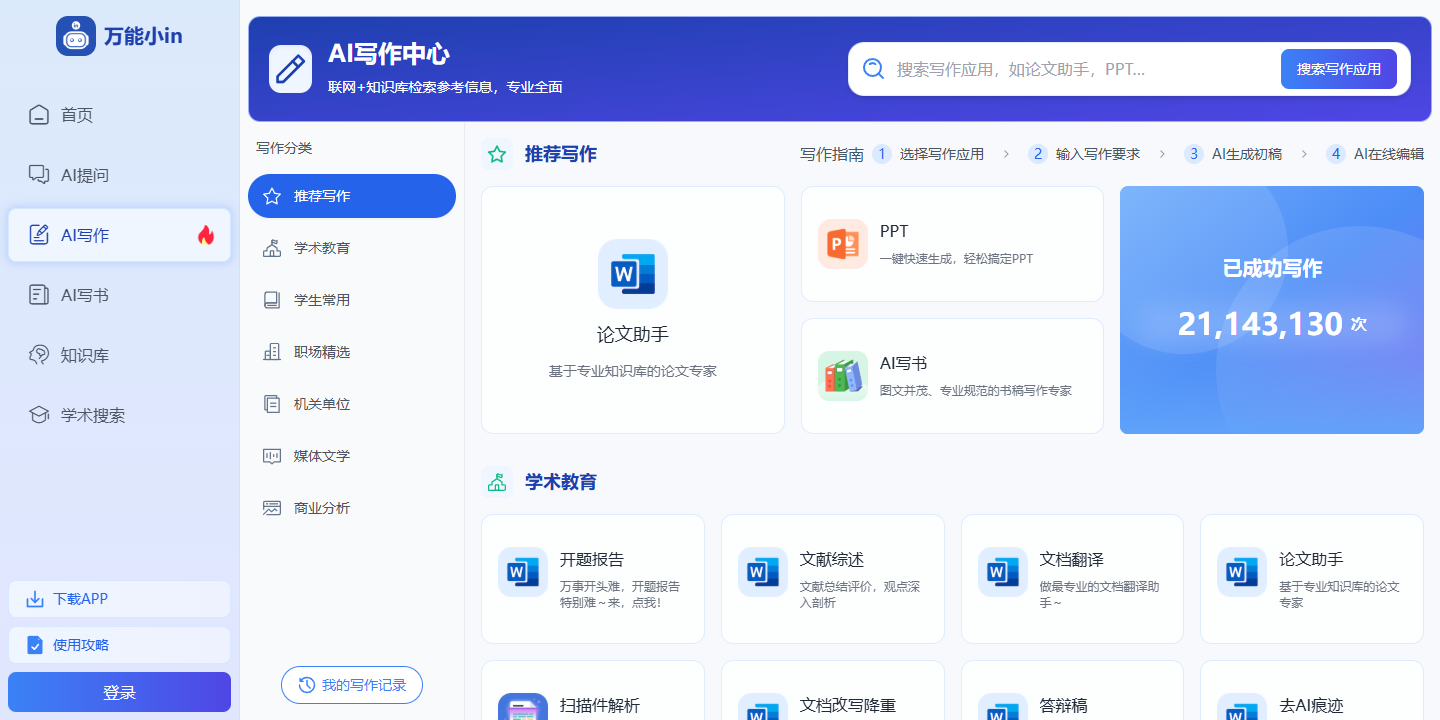Click the download icon beside 下载APP

pyautogui.click(x=35, y=599)
